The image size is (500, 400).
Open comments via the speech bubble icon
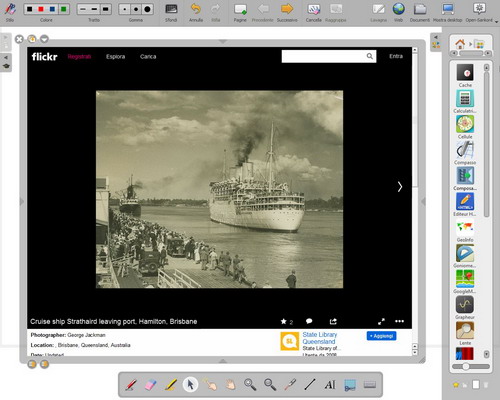pos(309,321)
